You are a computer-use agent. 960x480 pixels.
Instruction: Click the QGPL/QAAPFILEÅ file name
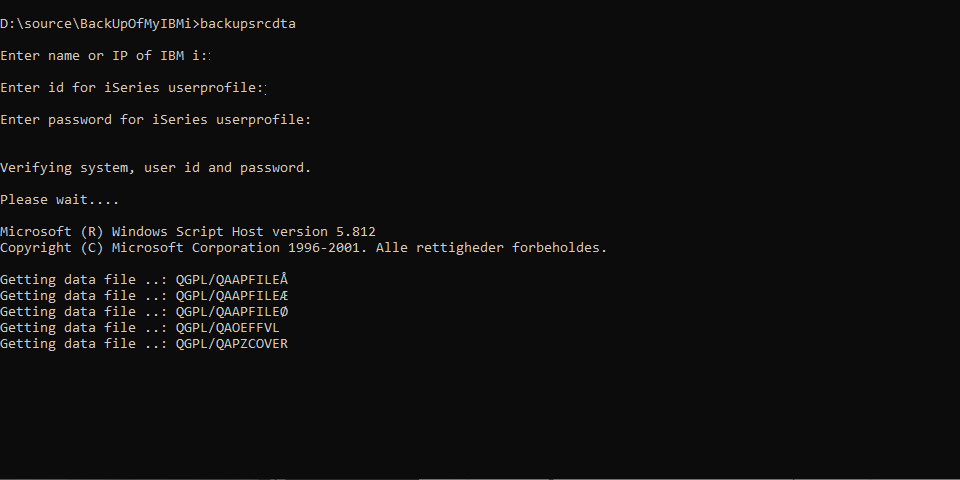click(231, 279)
